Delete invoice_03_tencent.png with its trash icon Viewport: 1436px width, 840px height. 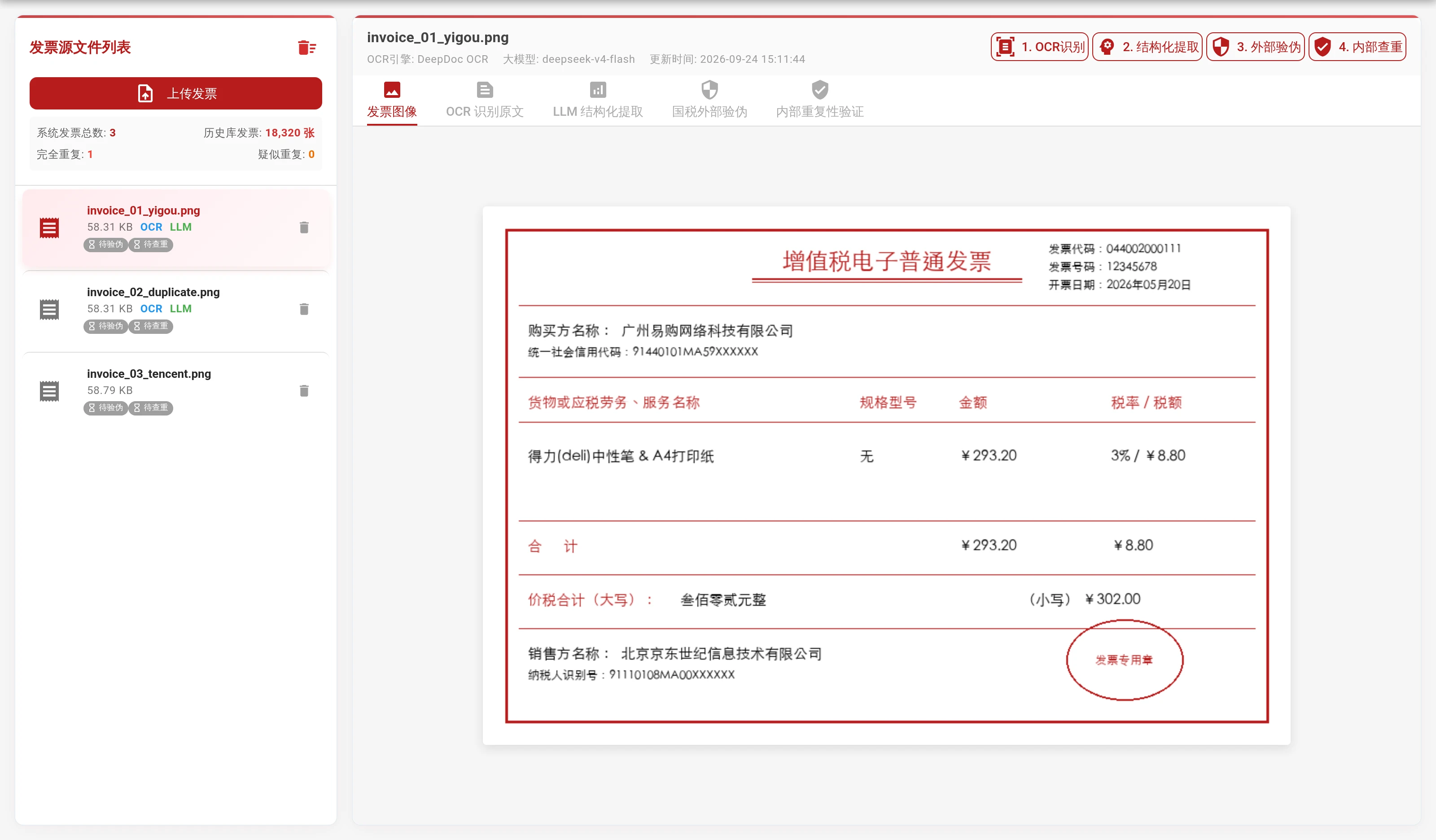point(304,390)
